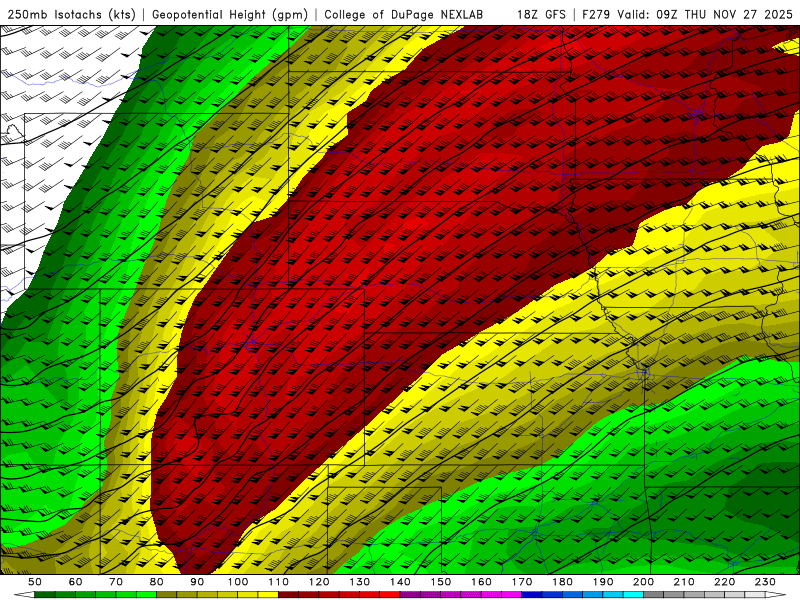Click the bright yellow swatch just left of 110

(x=268, y=594)
